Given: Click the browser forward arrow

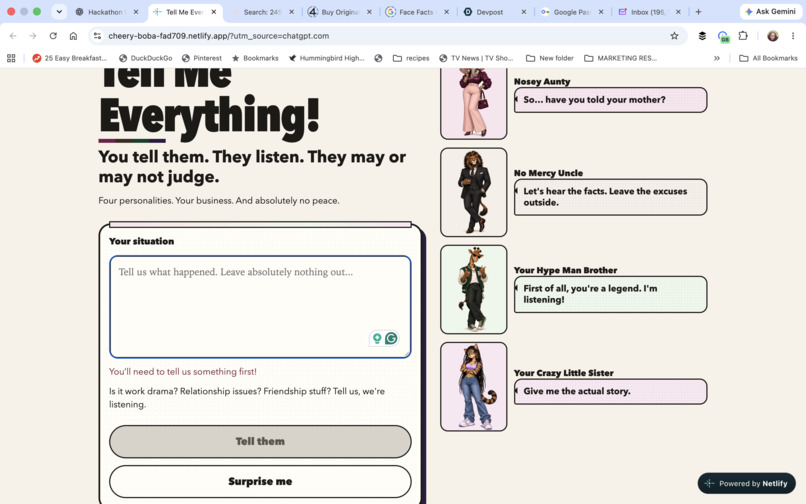Looking at the screenshot, I should (x=33, y=36).
